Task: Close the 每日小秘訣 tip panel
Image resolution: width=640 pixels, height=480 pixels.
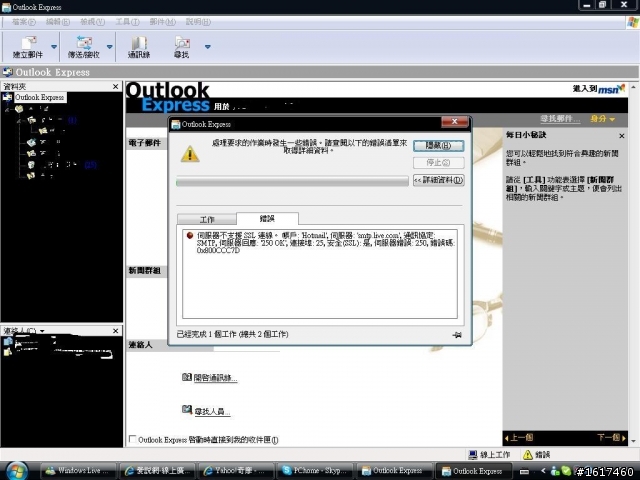Action: click(x=622, y=136)
